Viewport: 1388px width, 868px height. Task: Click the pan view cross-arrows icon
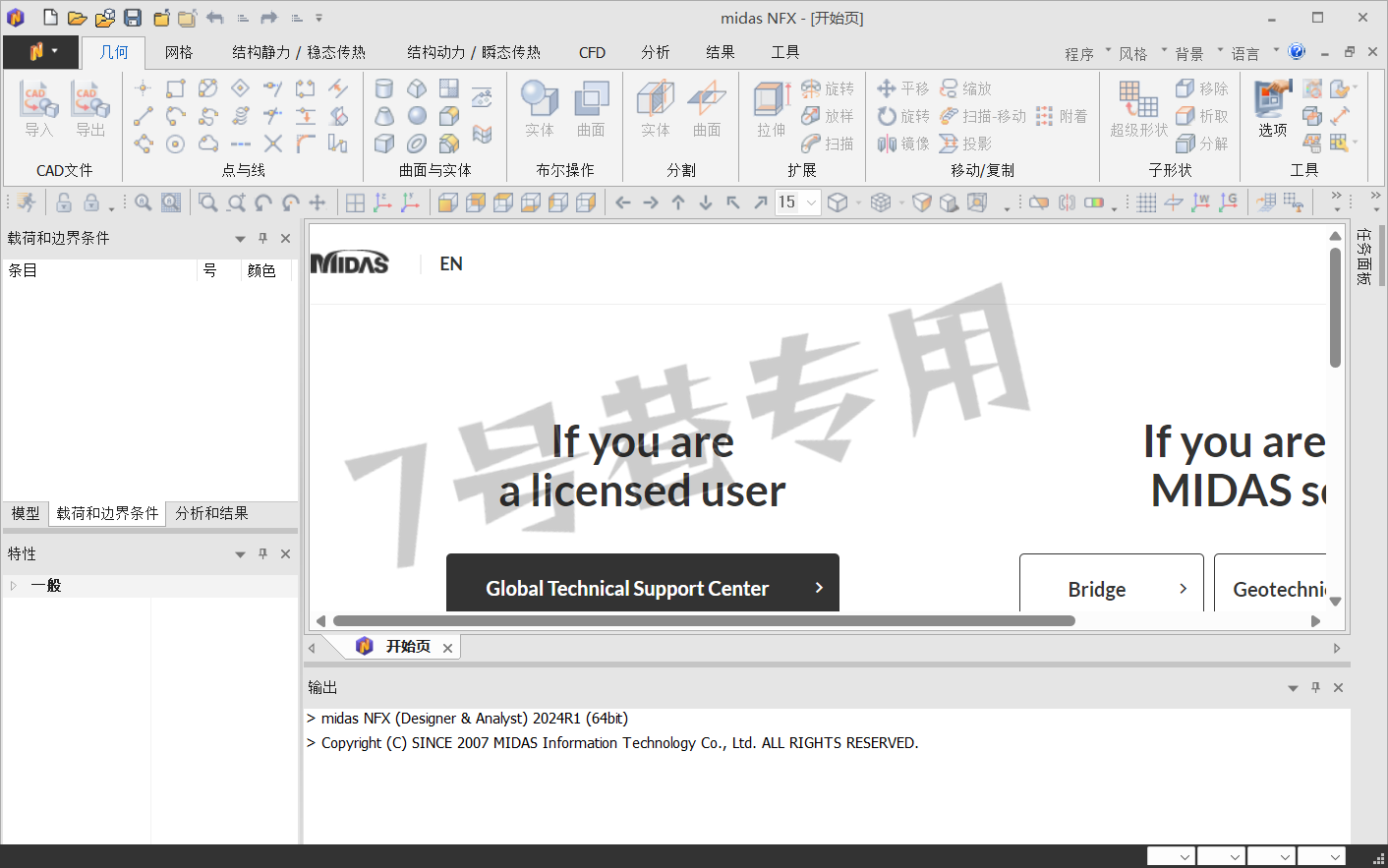click(x=317, y=203)
